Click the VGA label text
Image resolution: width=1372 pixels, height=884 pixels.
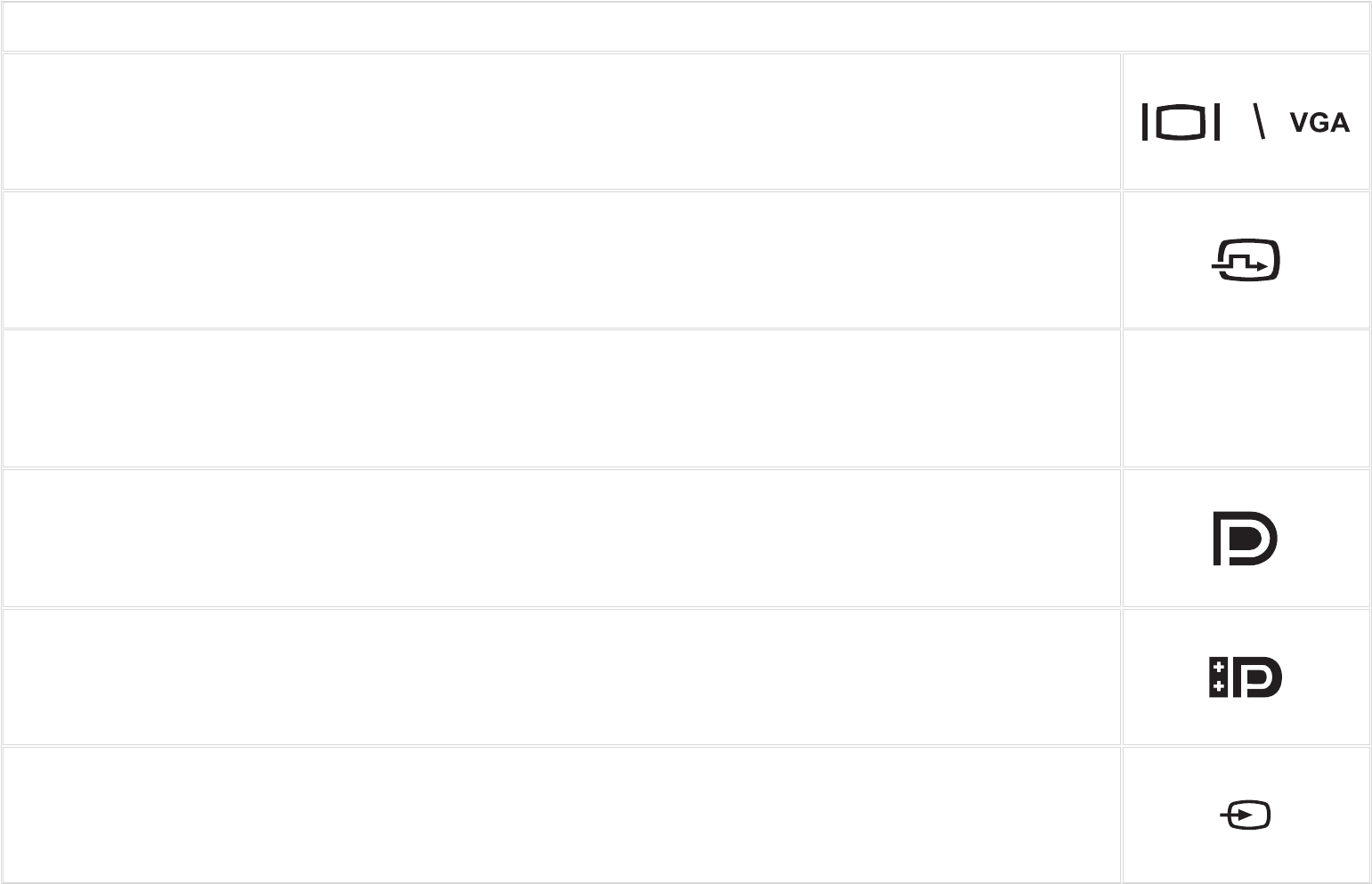click(1319, 123)
